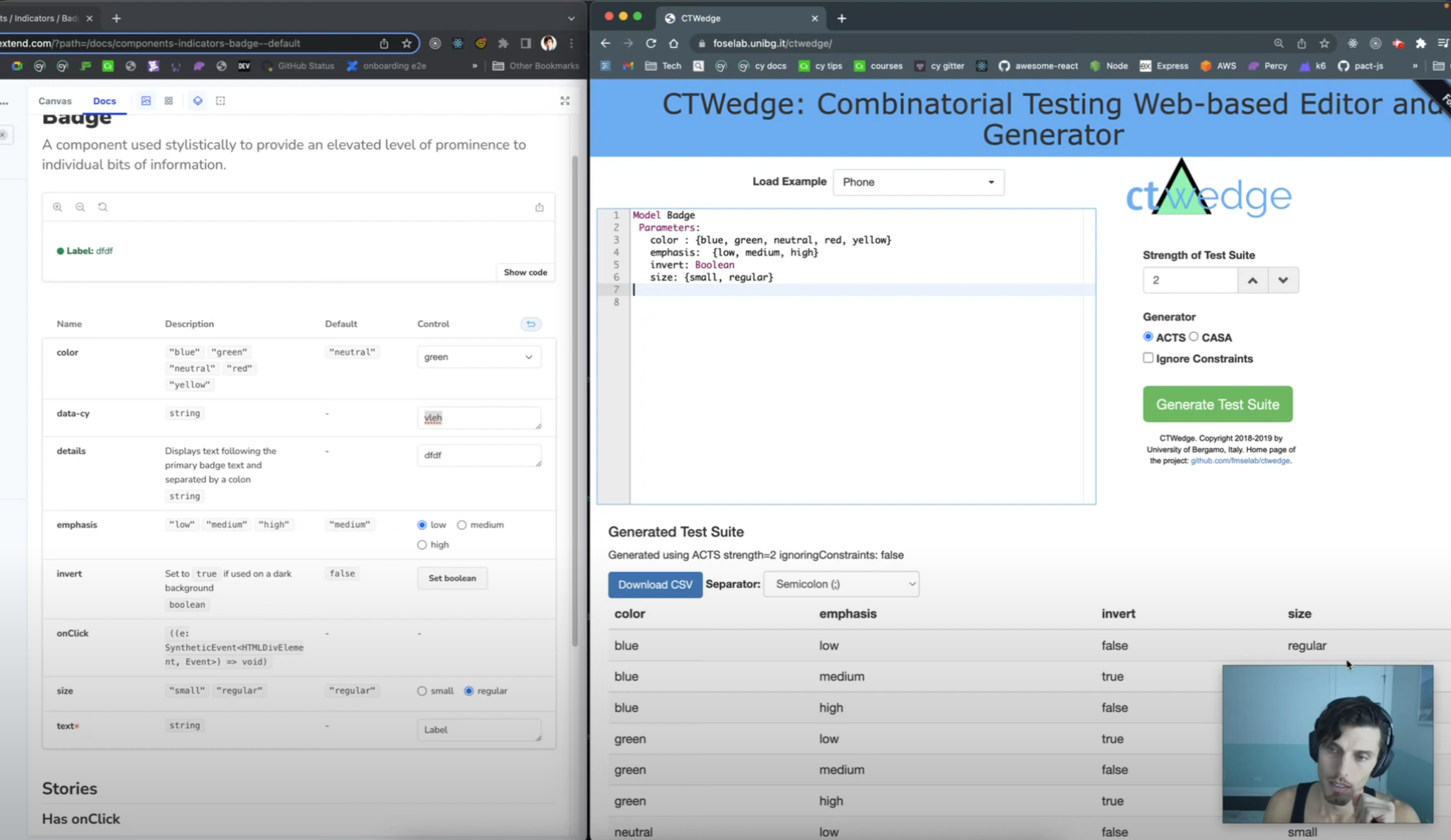
Task: Open the Separator dropdown with Semicolon
Action: 841,584
